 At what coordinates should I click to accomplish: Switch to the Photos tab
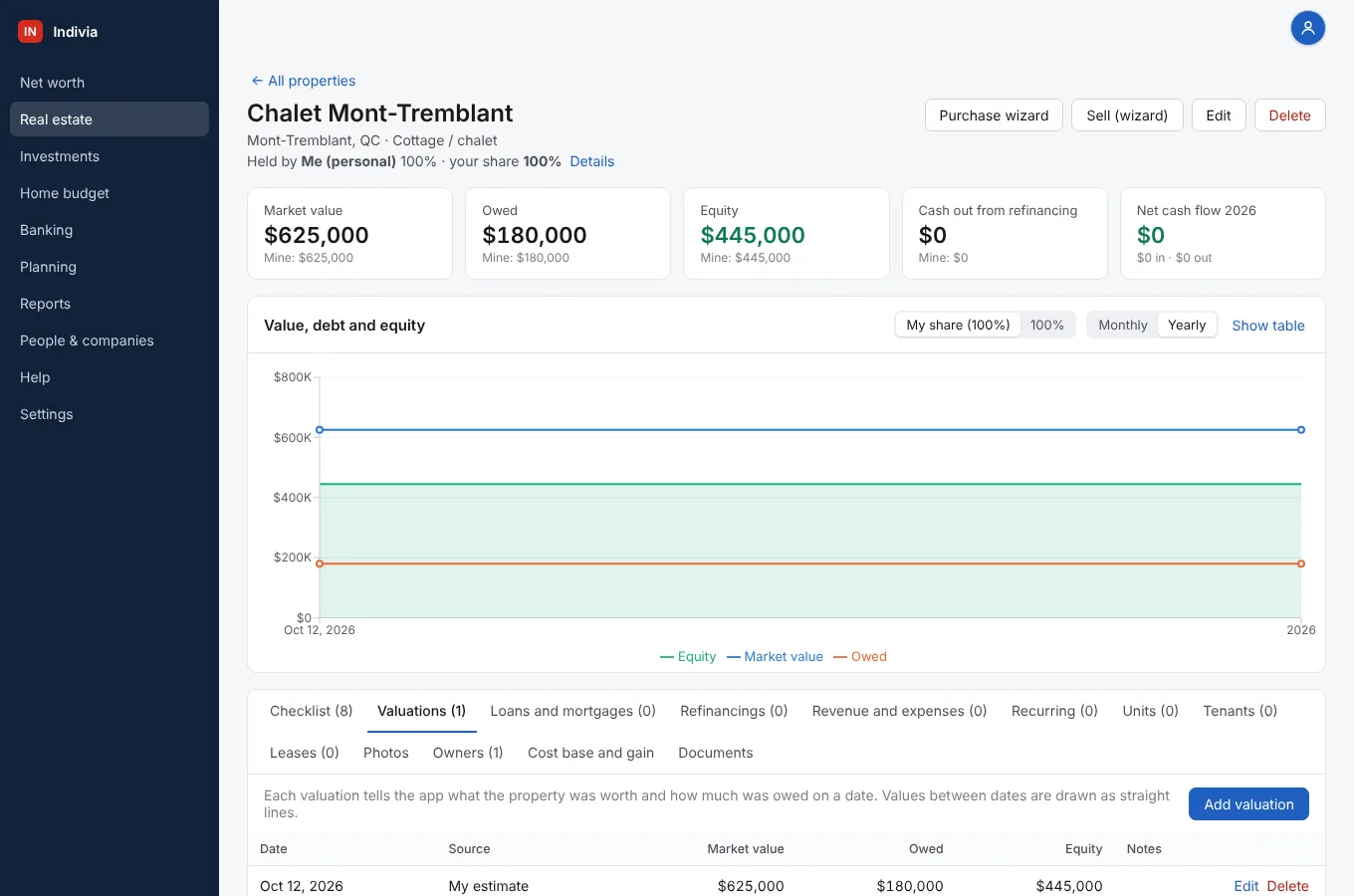386,753
